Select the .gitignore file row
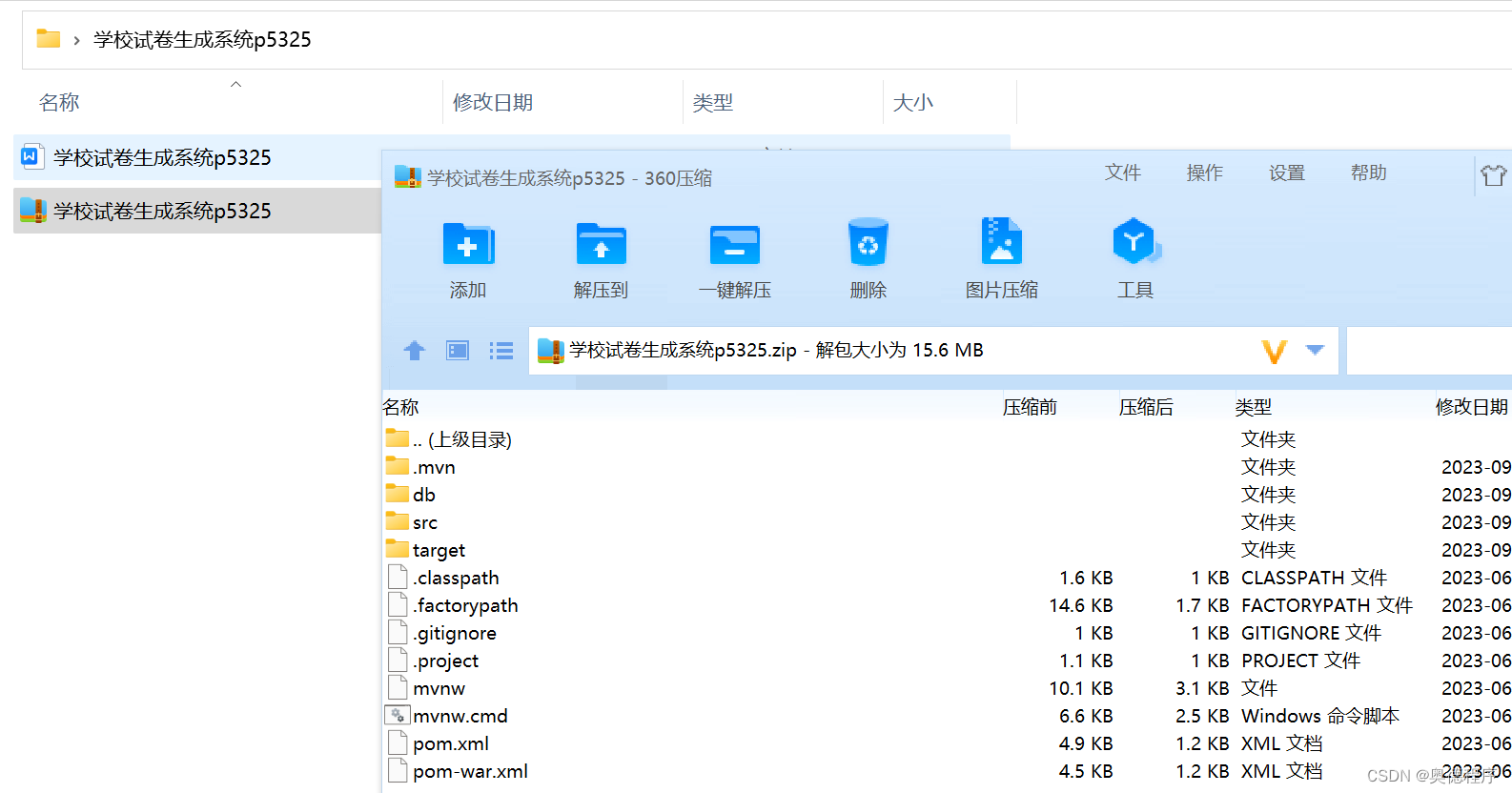The image size is (1512, 793). pos(947,633)
